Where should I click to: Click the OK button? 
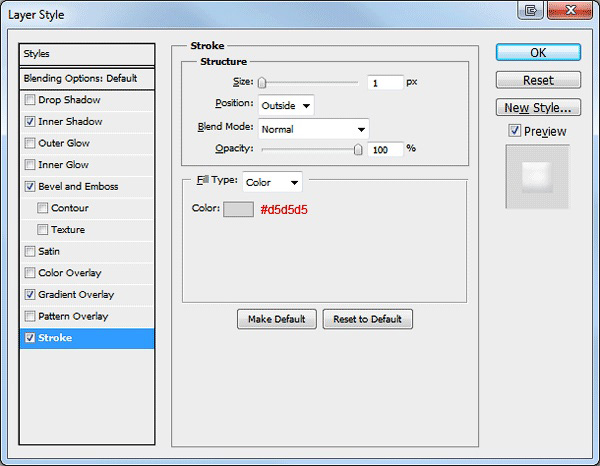pos(538,52)
